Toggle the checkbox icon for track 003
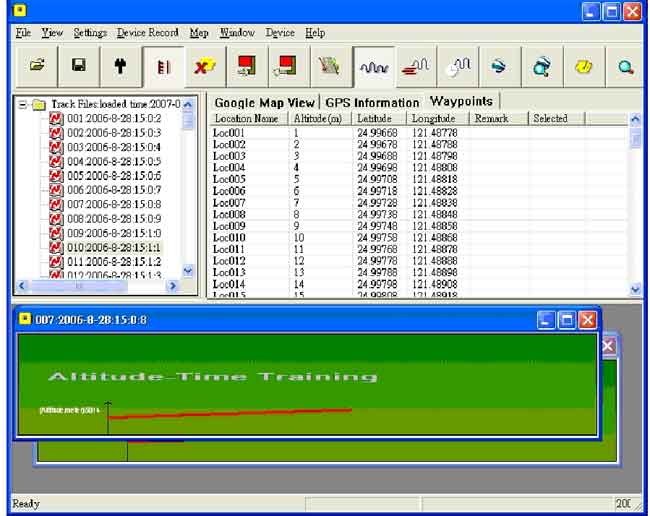Screen dimensions: 650x516 [x=56, y=147]
